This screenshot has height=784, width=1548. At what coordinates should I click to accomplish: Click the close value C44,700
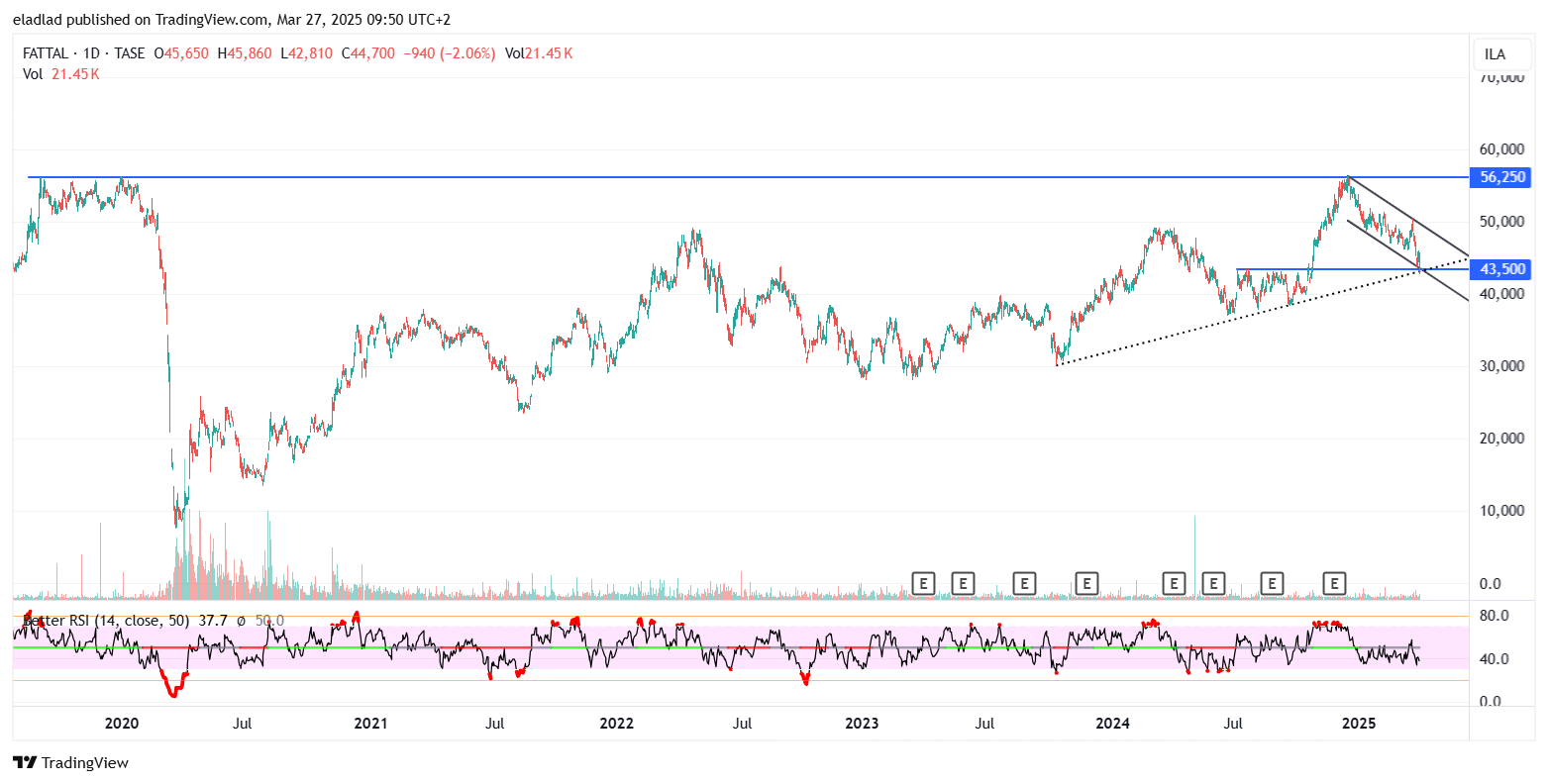tap(367, 53)
